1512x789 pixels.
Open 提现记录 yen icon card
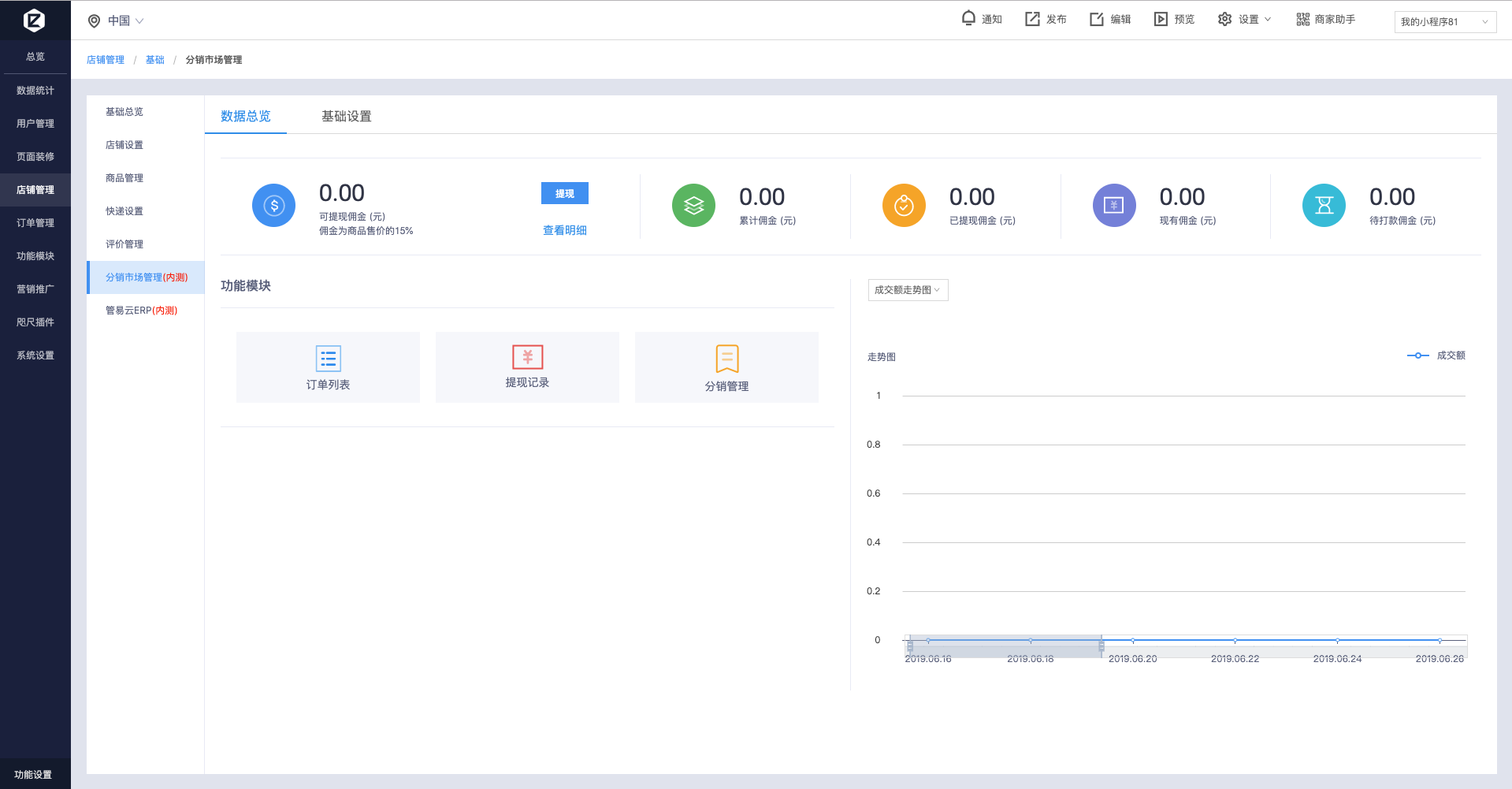coord(527,367)
